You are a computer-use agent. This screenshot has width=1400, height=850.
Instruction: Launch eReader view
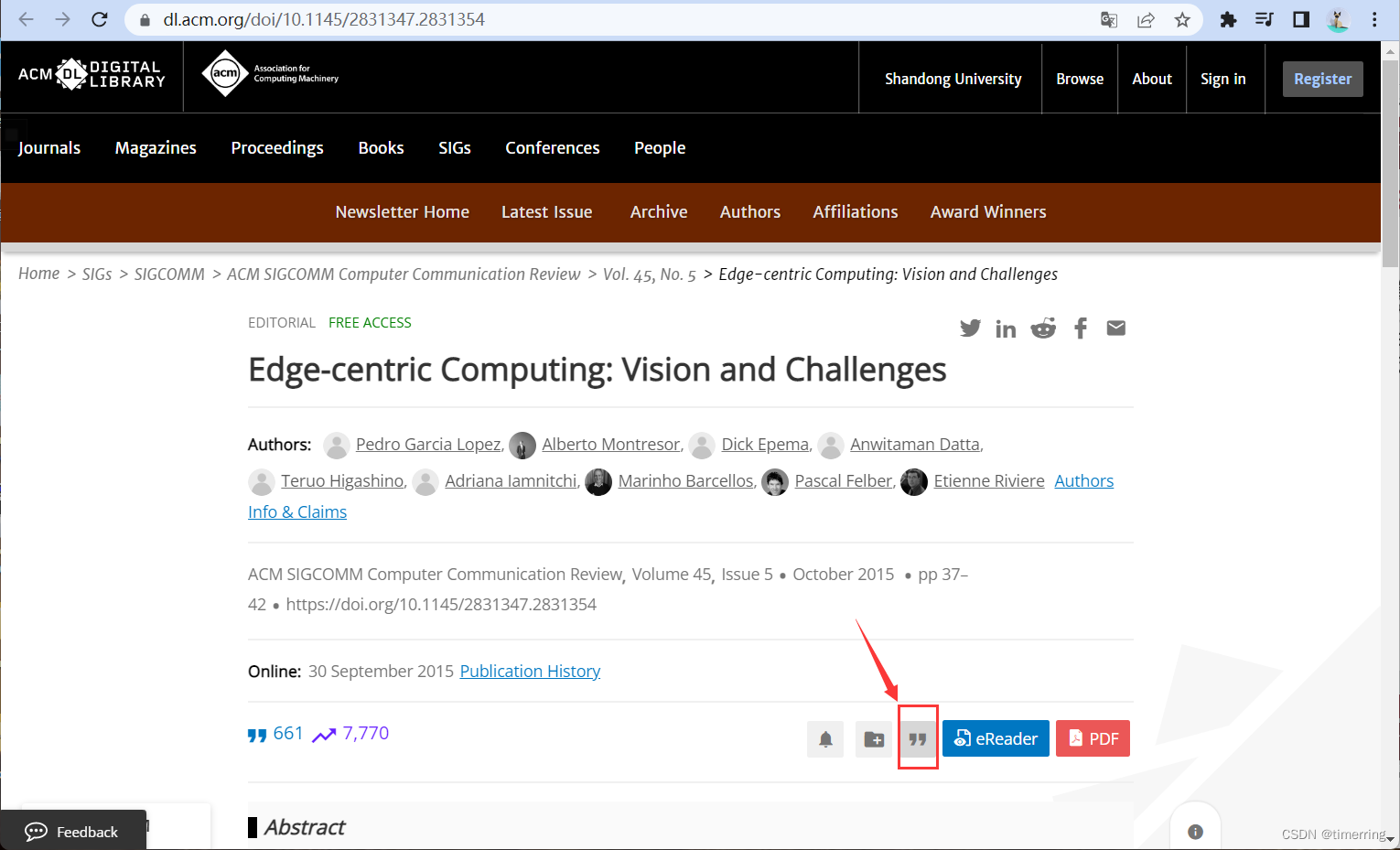(x=996, y=739)
